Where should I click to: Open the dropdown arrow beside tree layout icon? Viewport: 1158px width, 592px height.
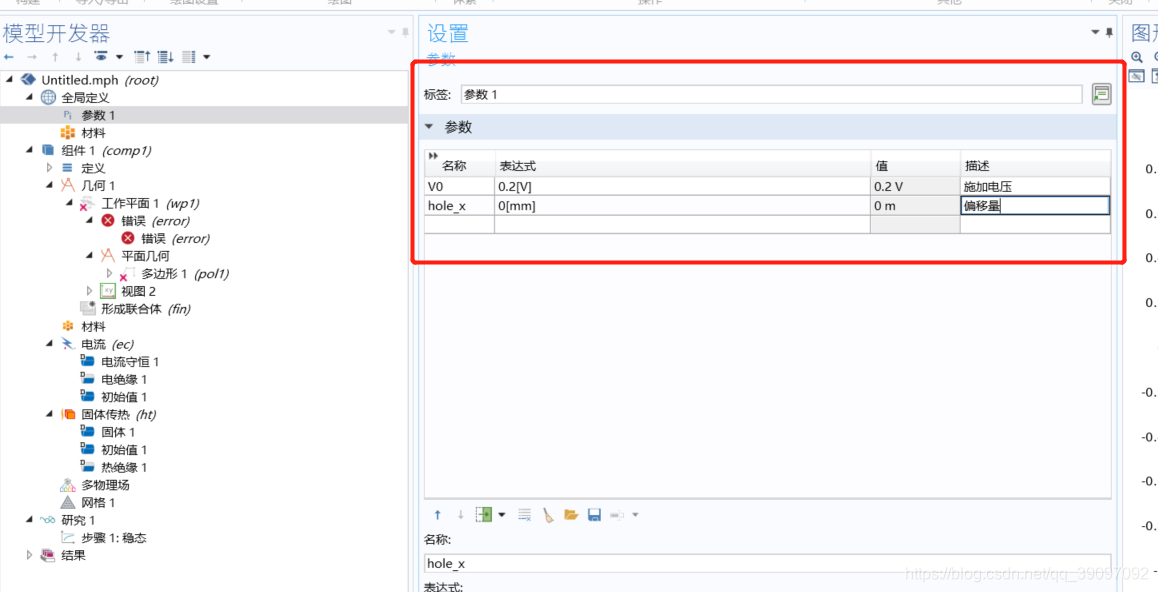[x=206, y=57]
